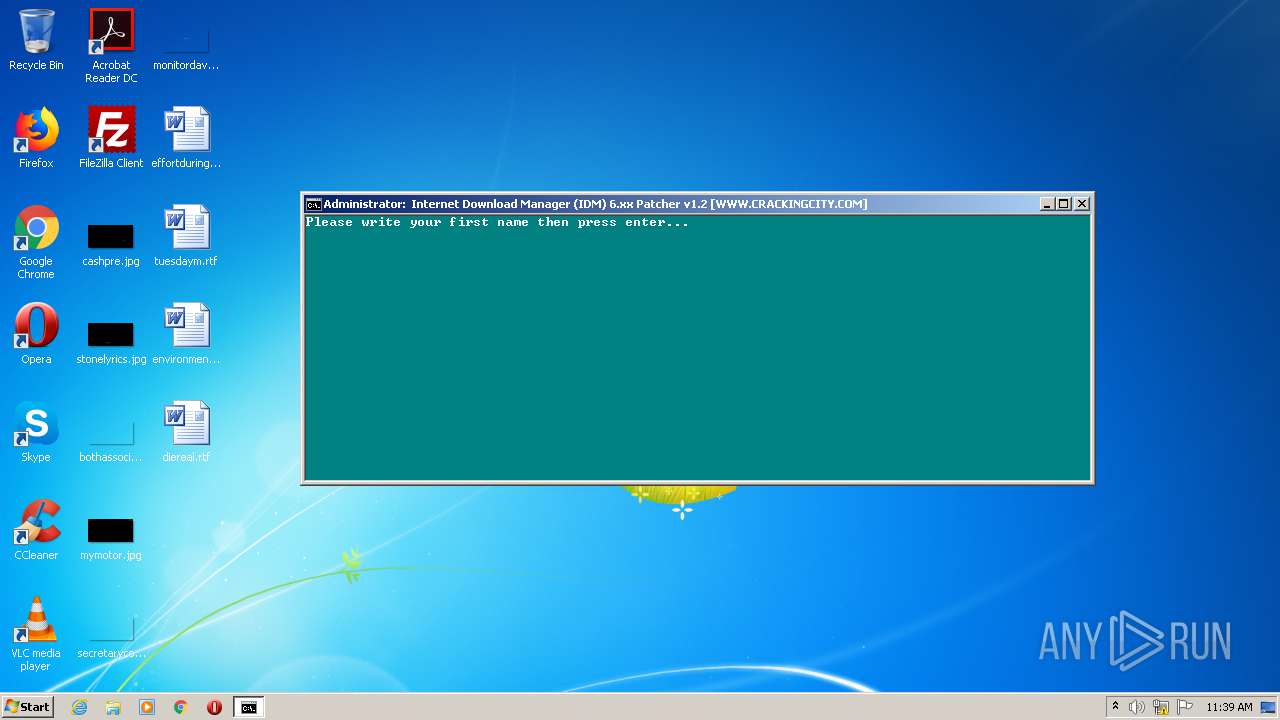Launch FileZilla Client shortcut
This screenshot has height=720, width=1280.
(111, 138)
